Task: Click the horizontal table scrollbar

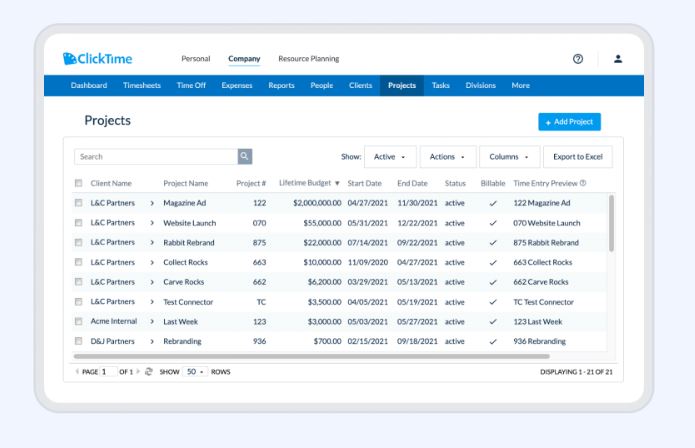Action: 312,356
